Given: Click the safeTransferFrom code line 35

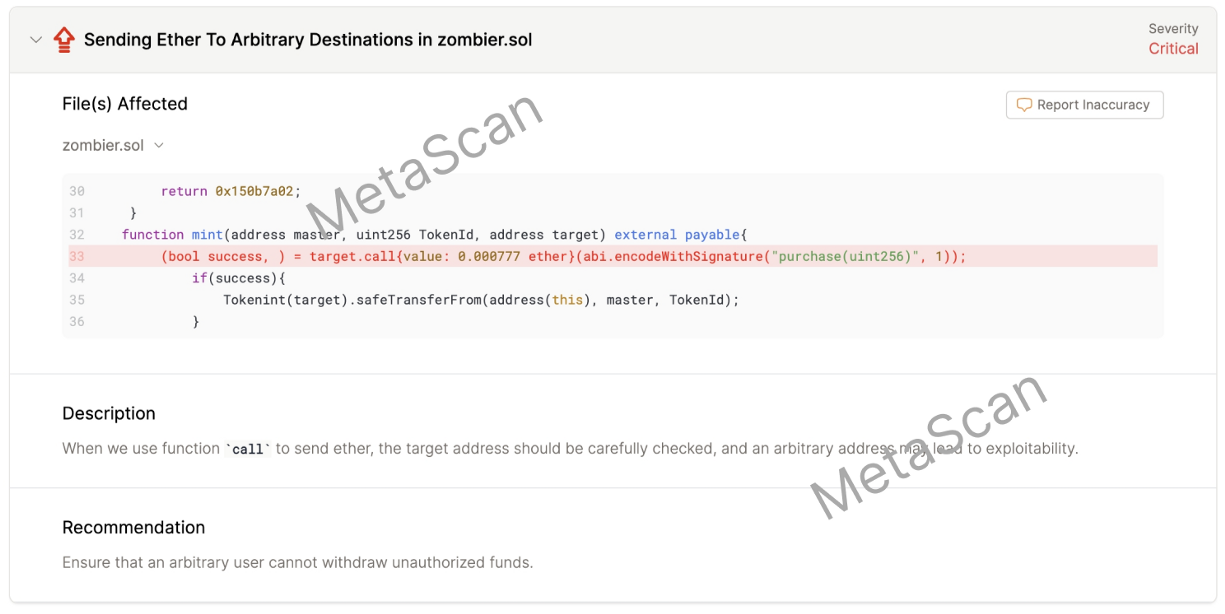Looking at the screenshot, I should (x=481, y=300).
